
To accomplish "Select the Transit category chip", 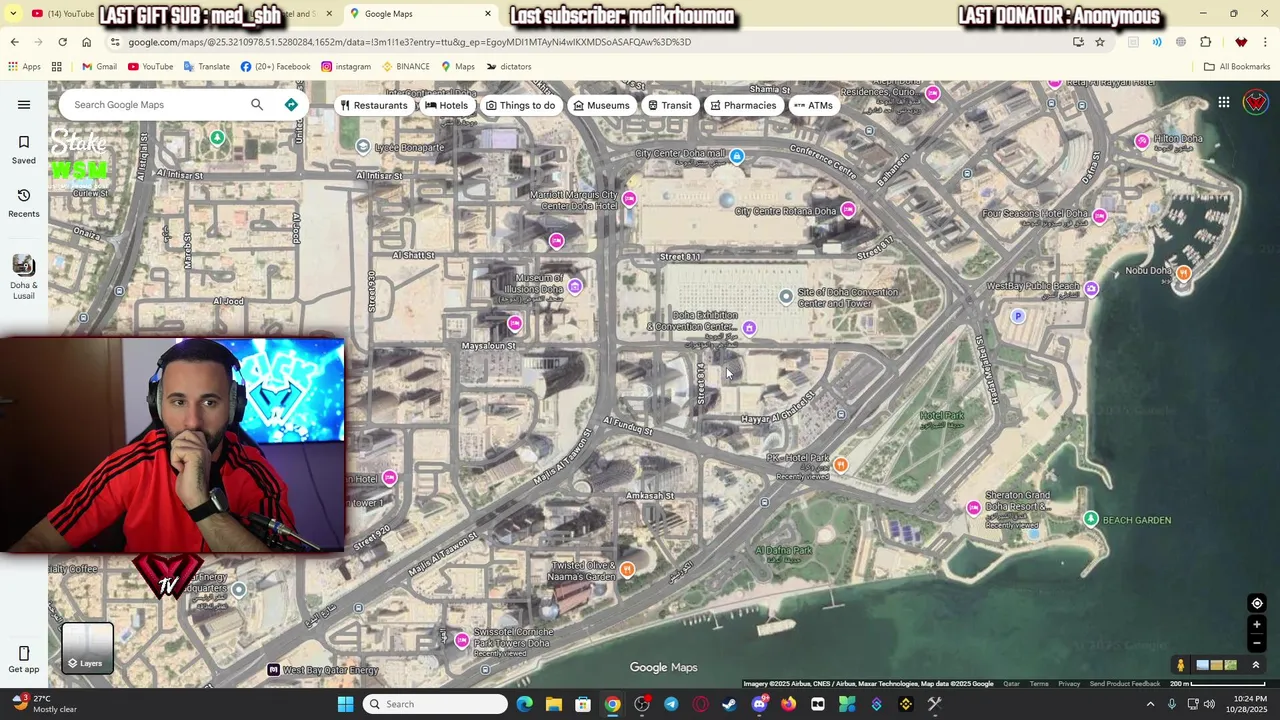I will tap(669, 105).
